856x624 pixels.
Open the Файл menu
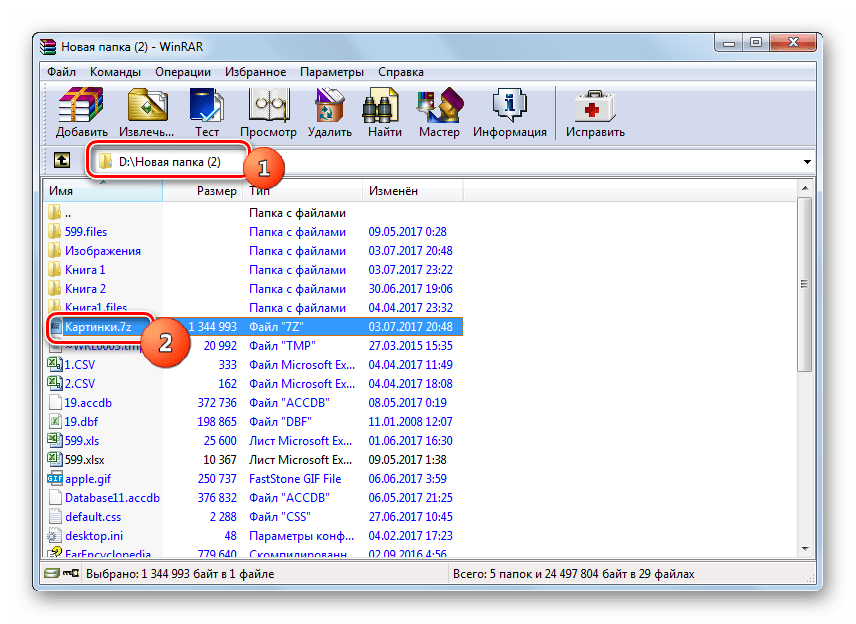pyautogui.click(x=61, y=72)
